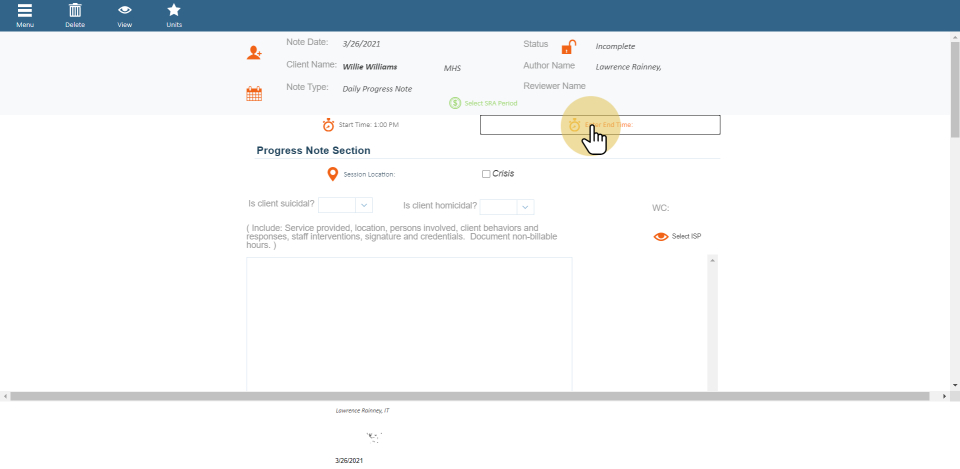The width and height of the screenshot is (960, 469).
Task: Click the page vertical scrollbar down arrow
Action: point(955,385)
